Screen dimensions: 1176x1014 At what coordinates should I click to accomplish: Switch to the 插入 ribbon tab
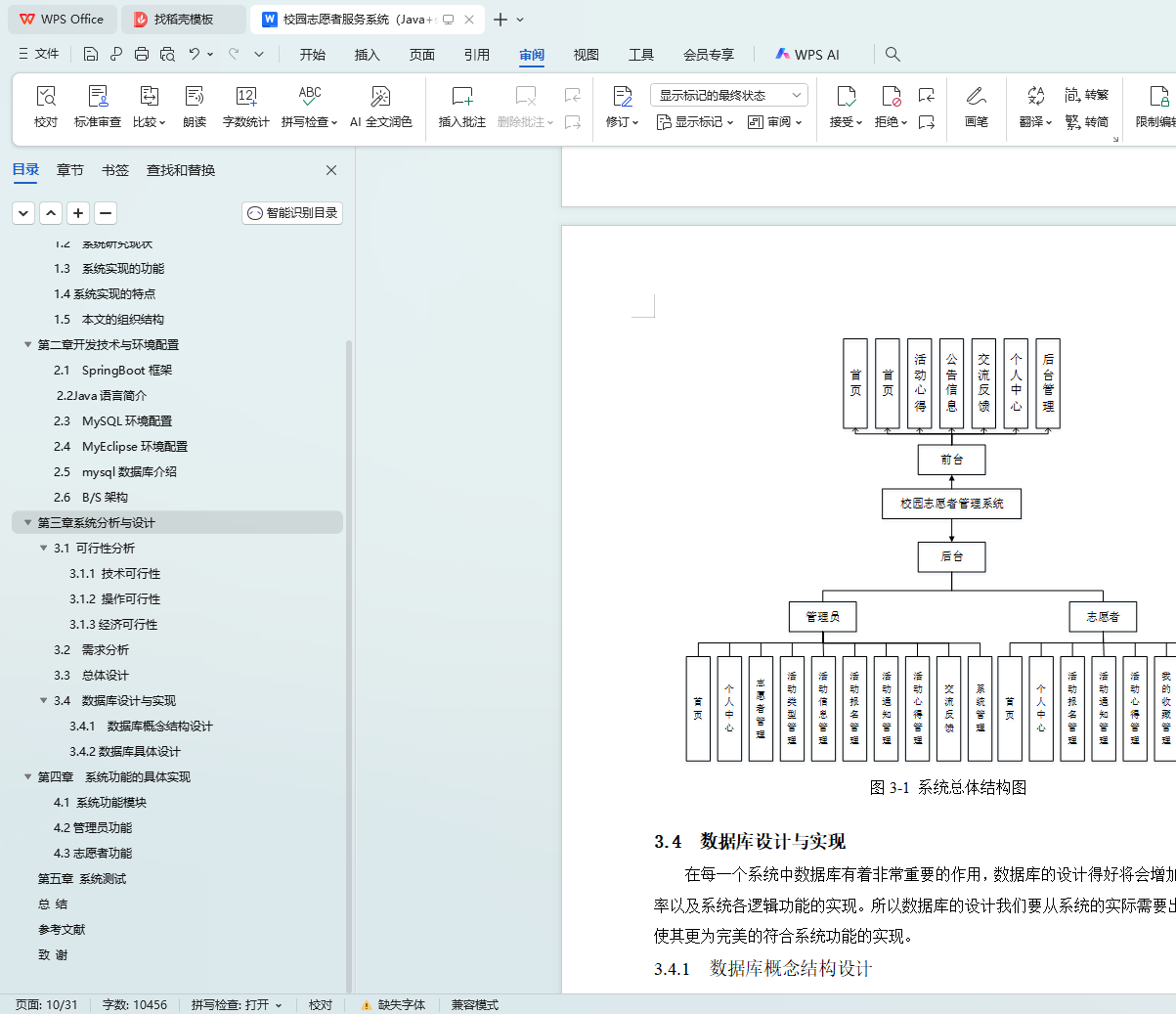pyautogui.click(x=368, y=55)
